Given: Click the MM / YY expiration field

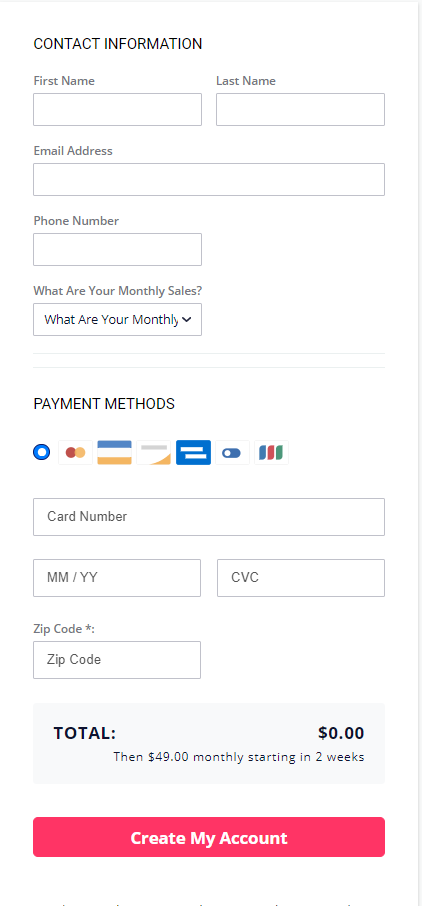Looking at the screenshot, I should point(117,578).
